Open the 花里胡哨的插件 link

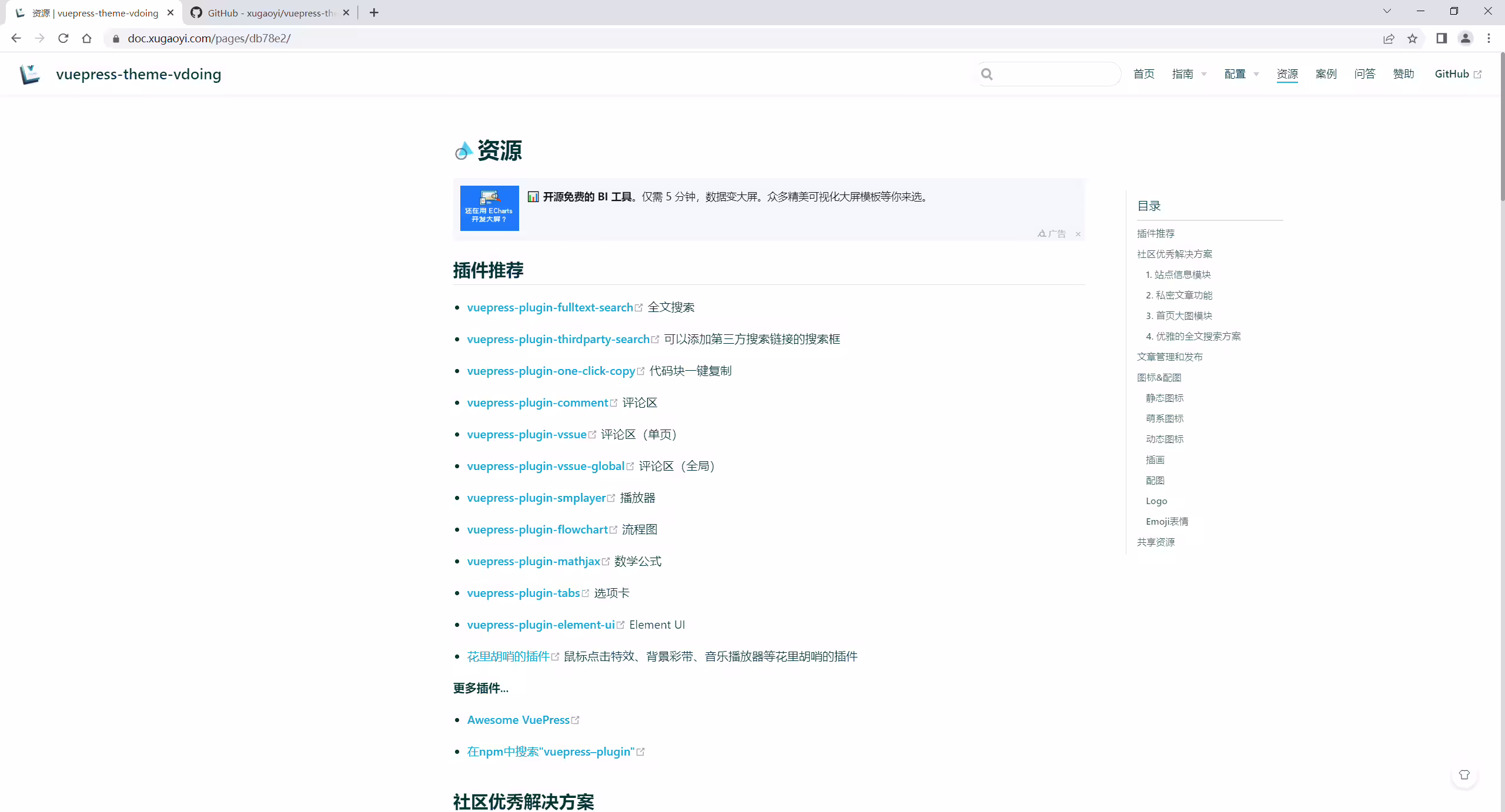pyautogui.click(x=508, y=656)
